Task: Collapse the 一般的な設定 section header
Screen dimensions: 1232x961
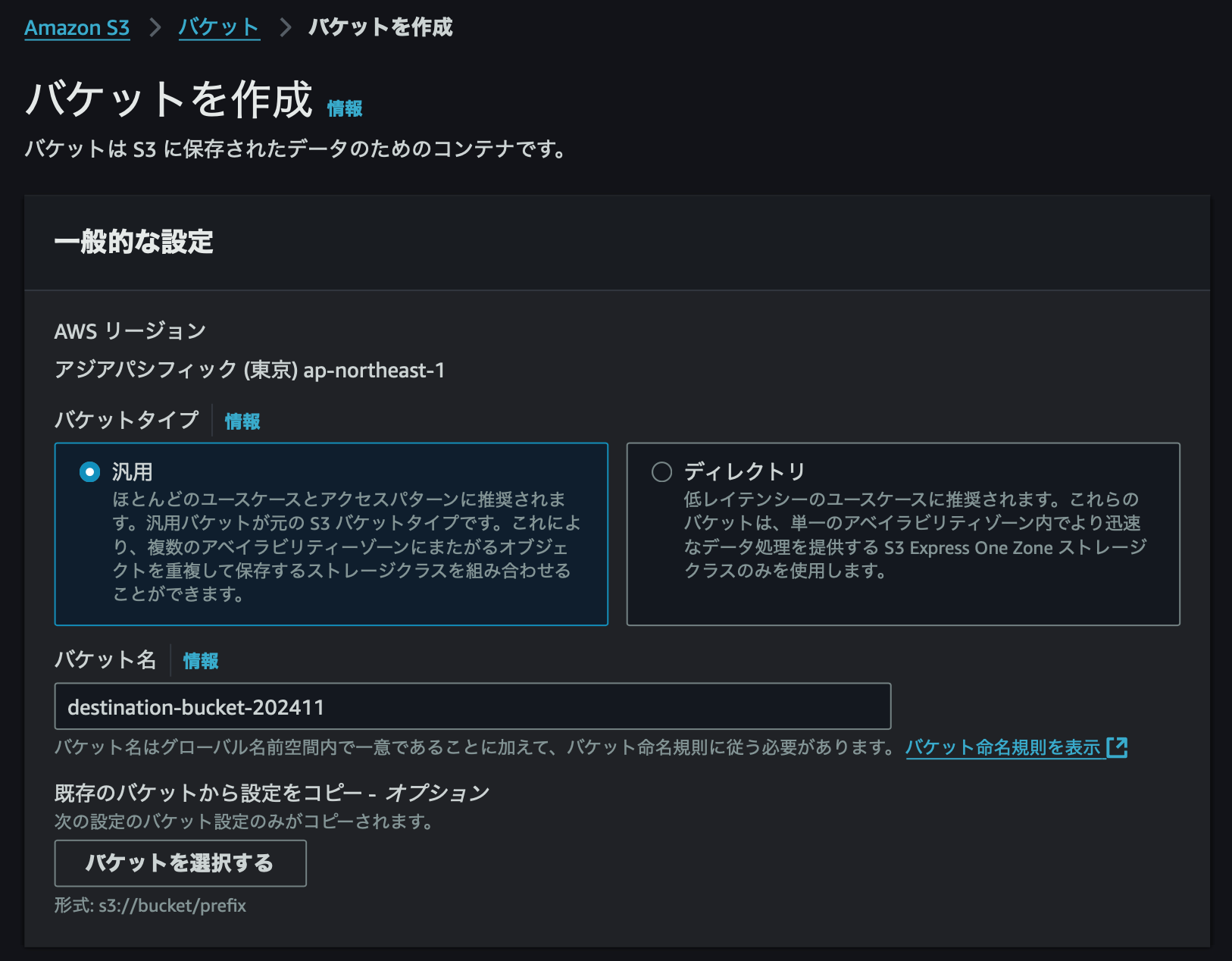Action: (x=133, y=244)
